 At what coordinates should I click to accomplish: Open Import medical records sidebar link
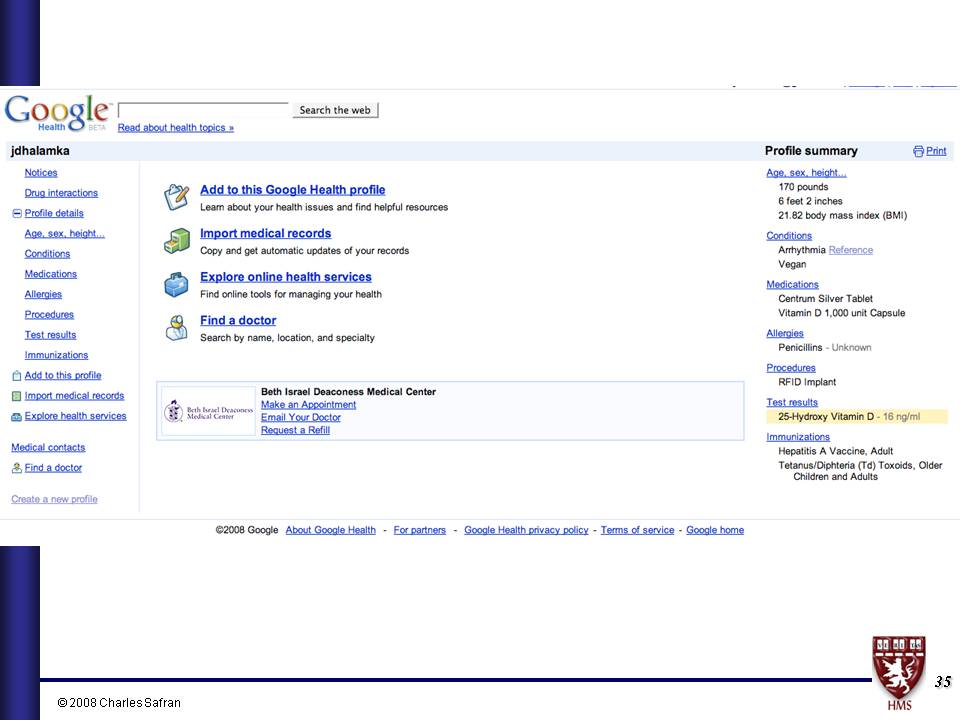pyautogui.click(x=74, y=396)
